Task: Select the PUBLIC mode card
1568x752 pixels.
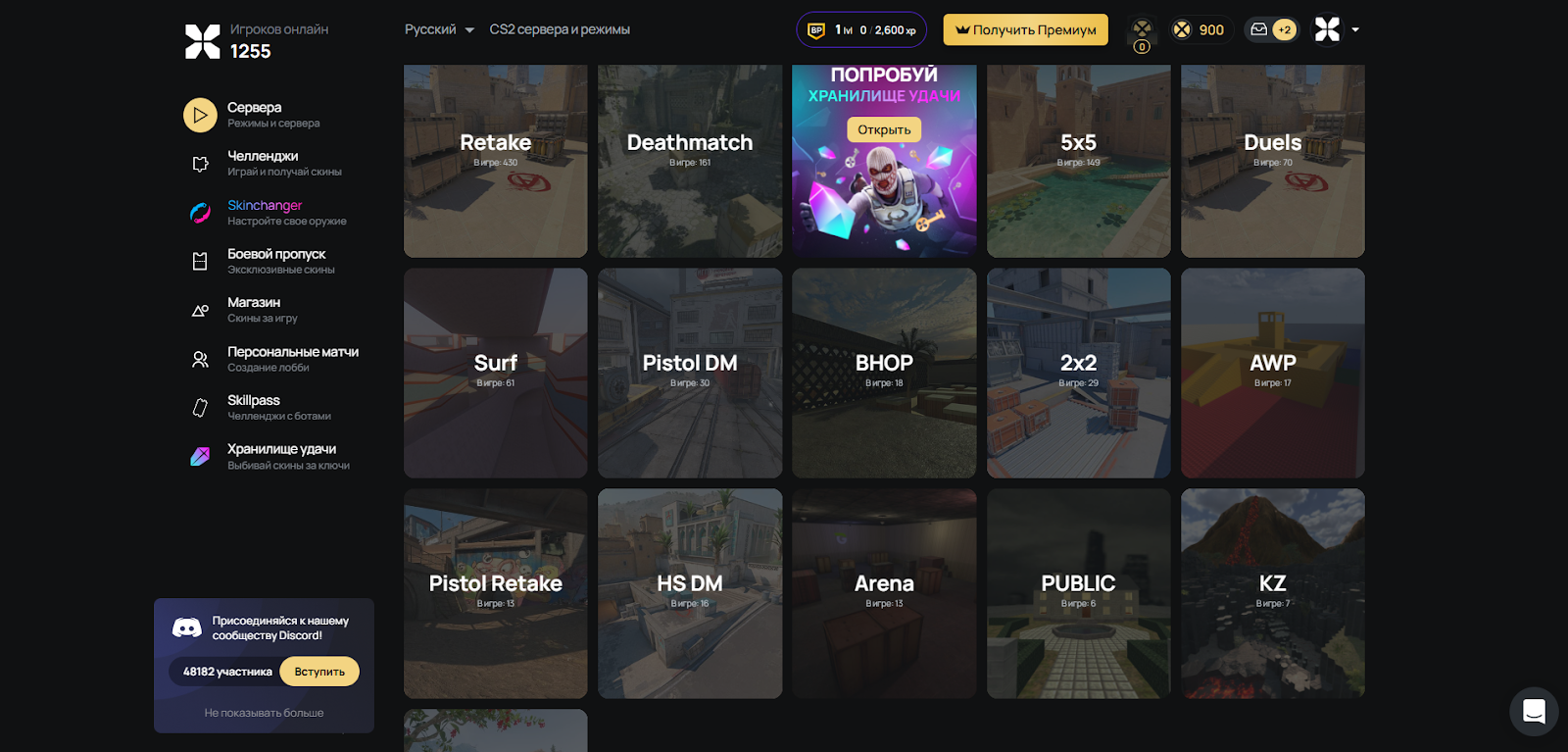Action: click(x=1078, y=593)
